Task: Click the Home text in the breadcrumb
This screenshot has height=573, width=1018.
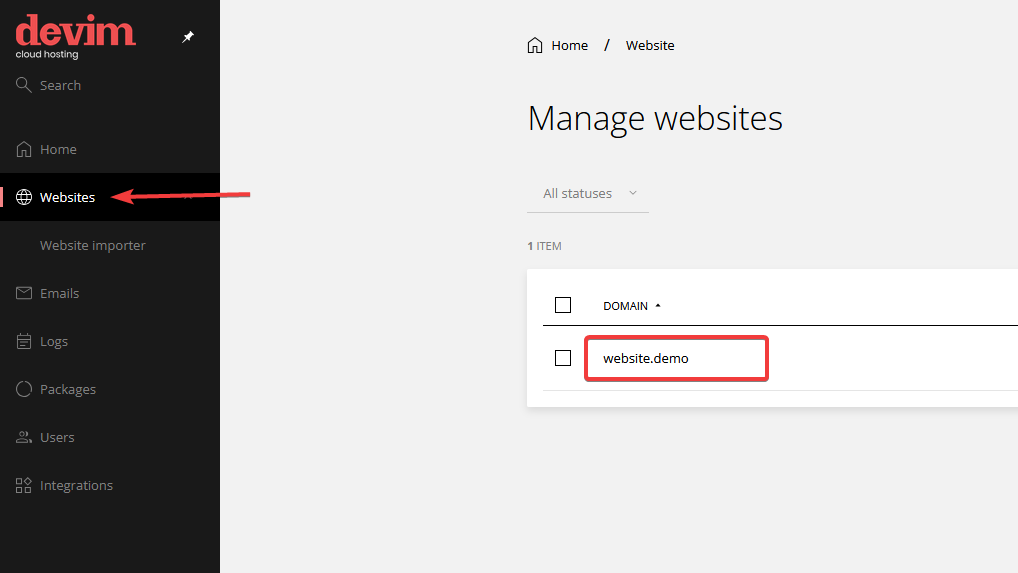Action: pyautogui.click(x=570, y=45)
